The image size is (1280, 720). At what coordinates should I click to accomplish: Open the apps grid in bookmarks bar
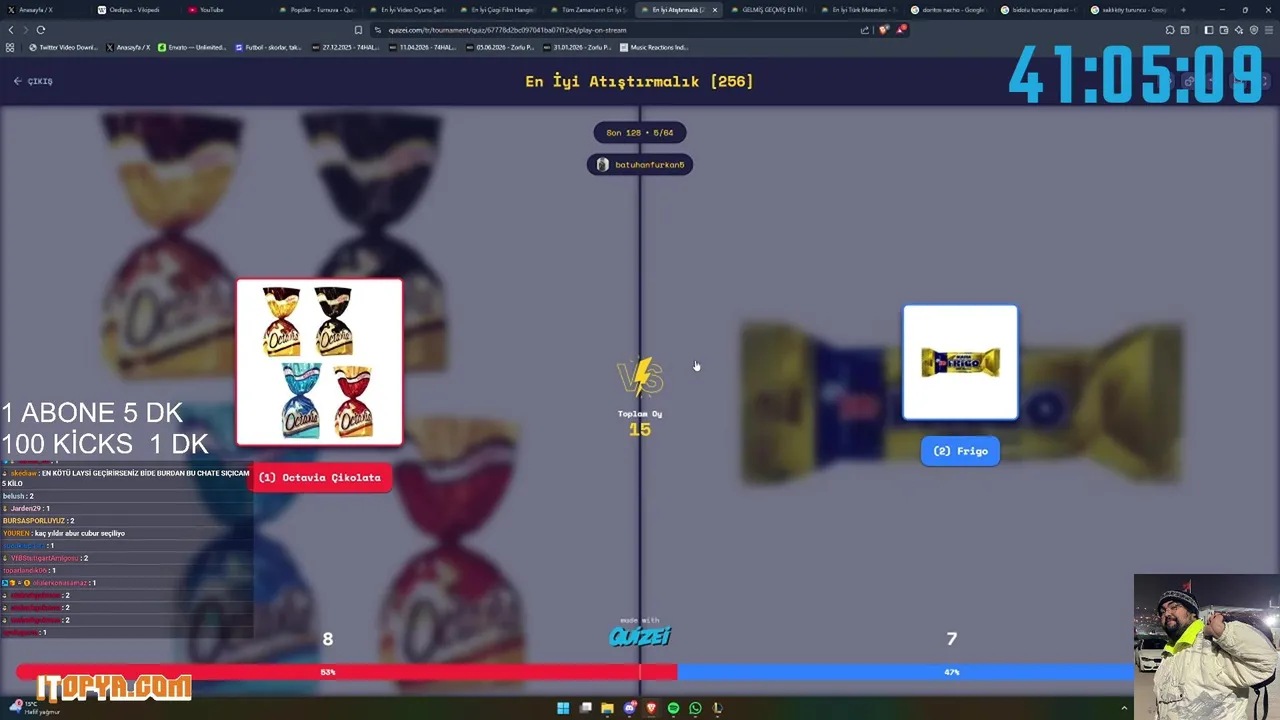click(10, 47)
